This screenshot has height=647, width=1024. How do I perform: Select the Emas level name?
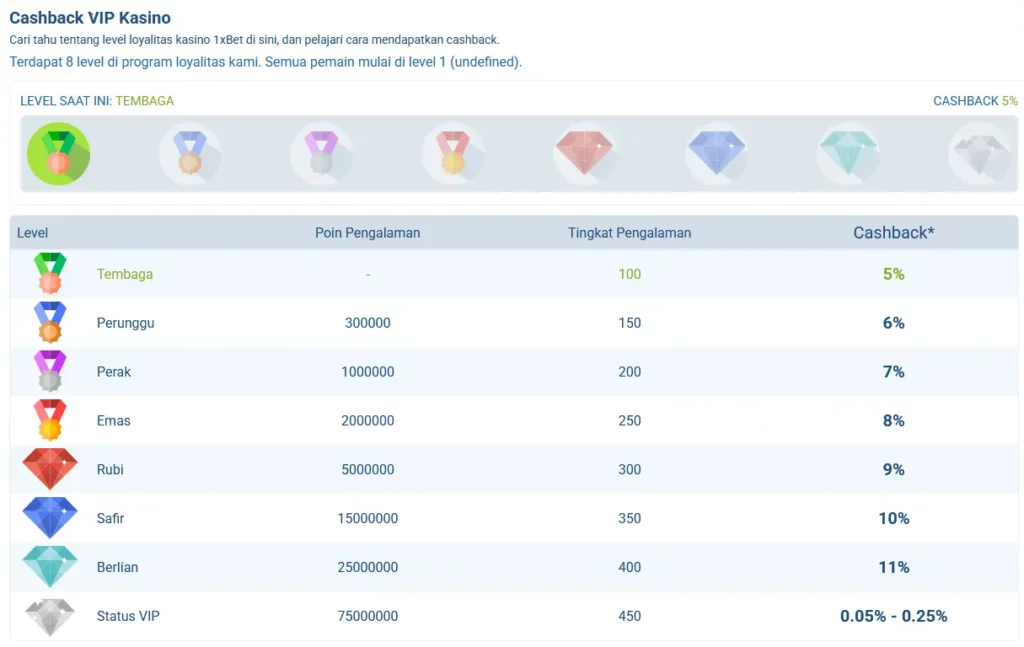pyautogui.click(x=114, y=420)
